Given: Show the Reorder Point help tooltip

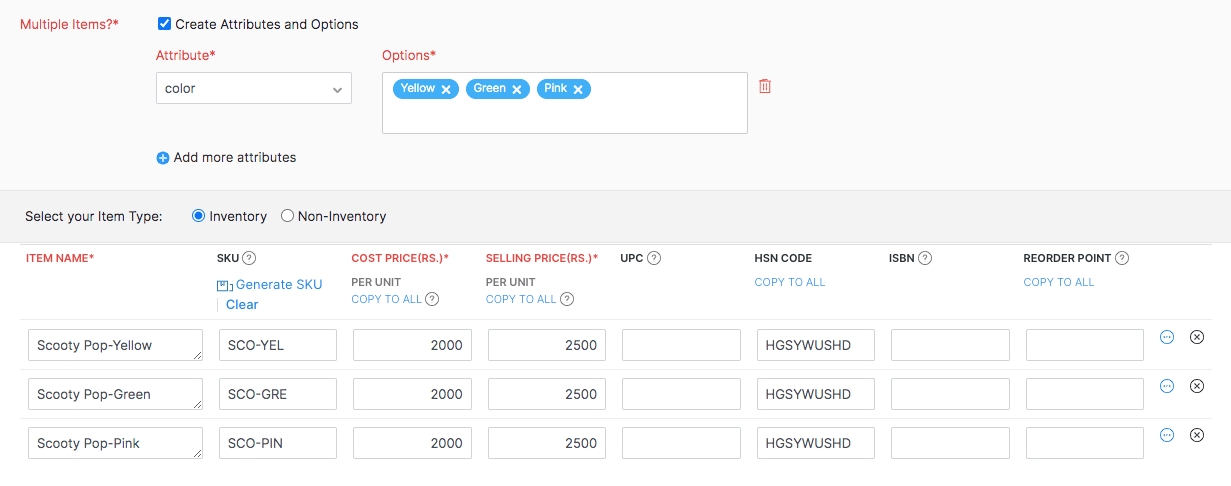Looking at the screenshot, I should pyautogui.click(x=1122, y=258).
